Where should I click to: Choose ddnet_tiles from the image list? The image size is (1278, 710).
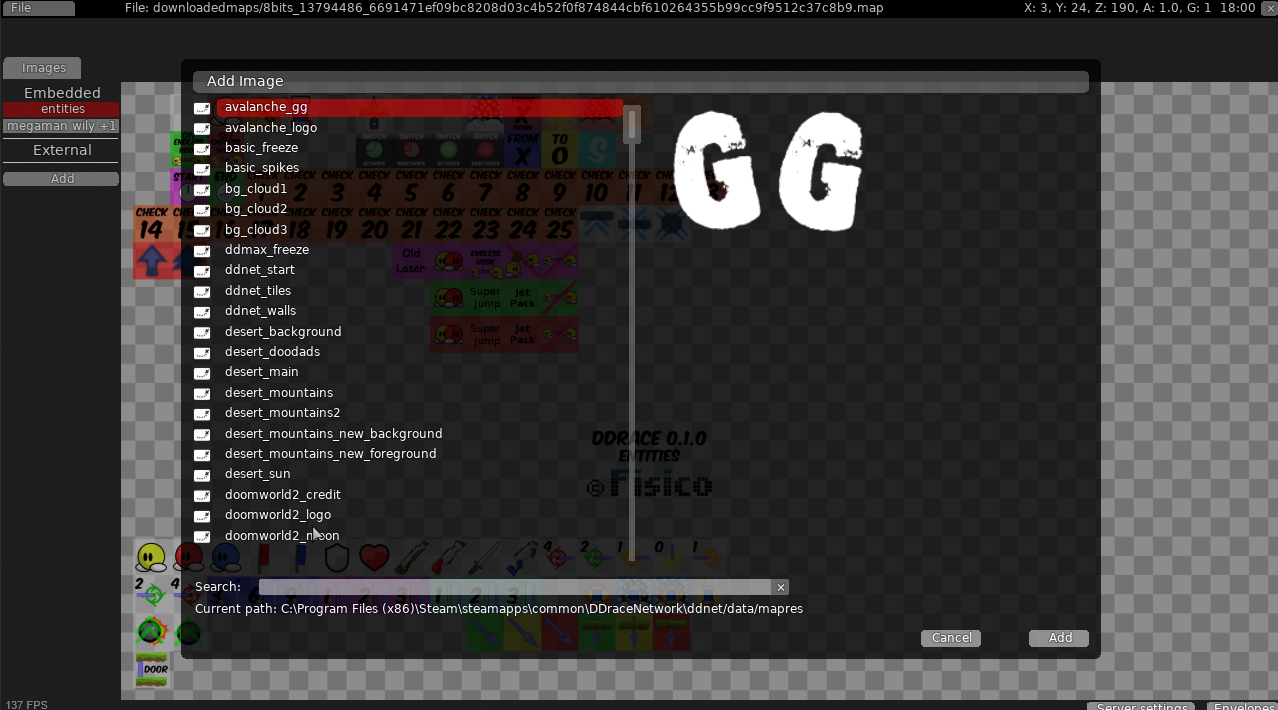coord(258,291)
